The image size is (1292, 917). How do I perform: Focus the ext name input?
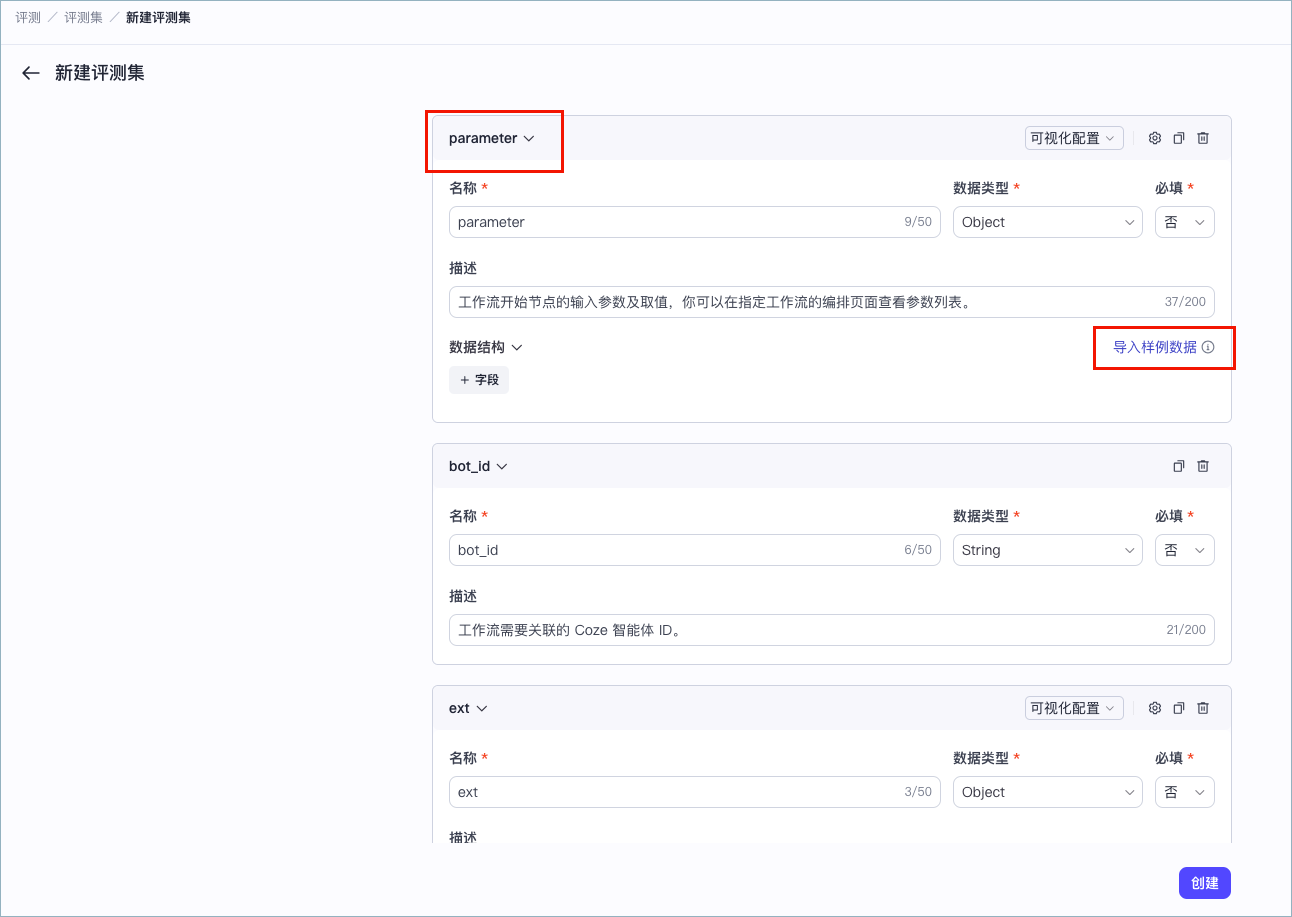click(694, 792)
